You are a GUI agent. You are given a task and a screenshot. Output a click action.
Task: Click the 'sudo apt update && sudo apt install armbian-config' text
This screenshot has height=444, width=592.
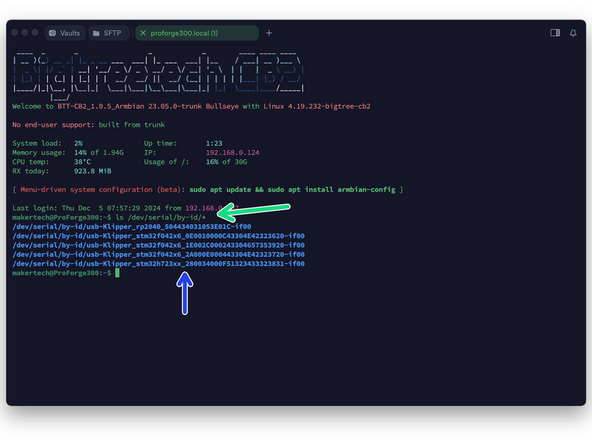(292, 190)
